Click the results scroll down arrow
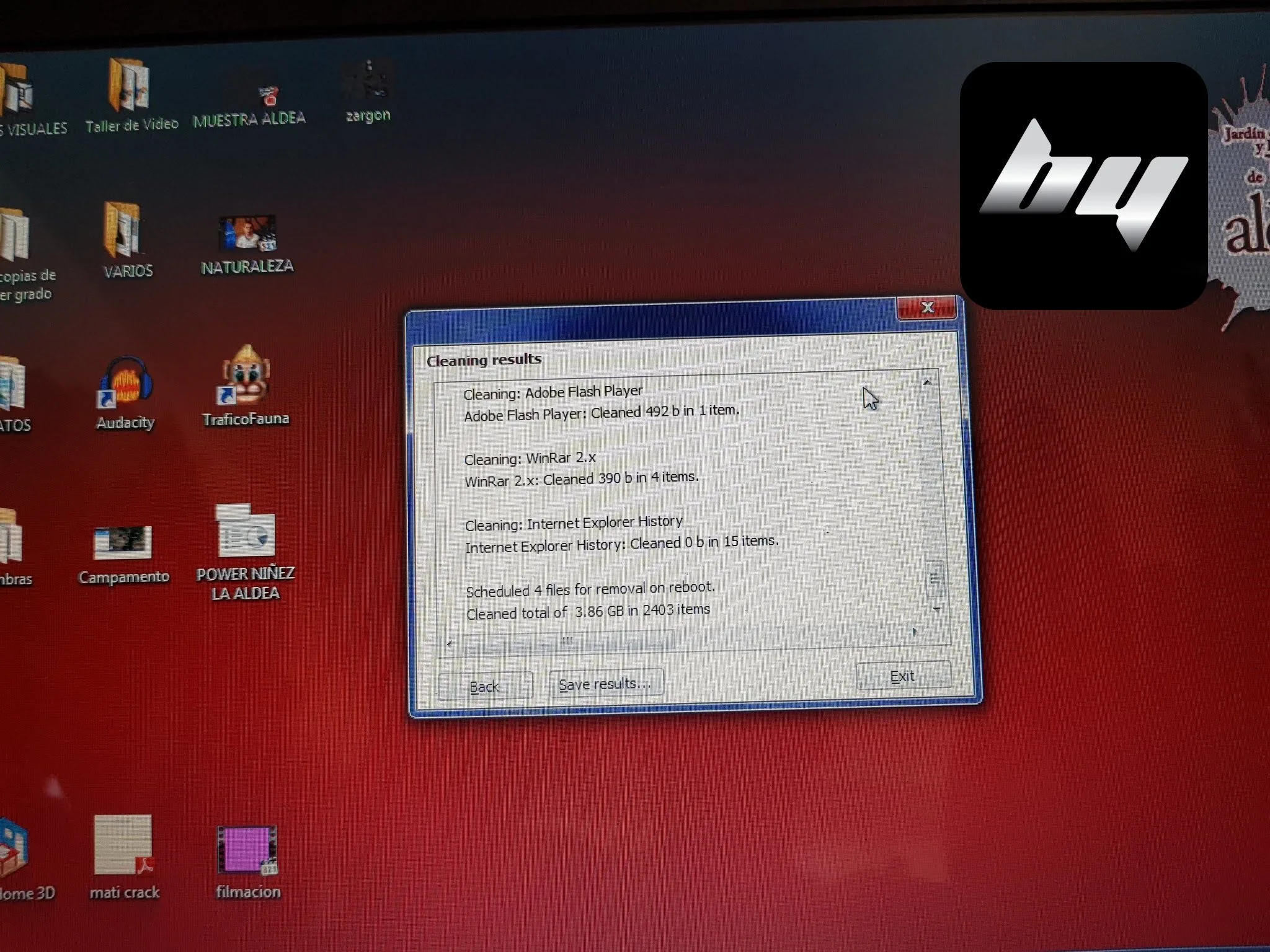 [936, 609]
